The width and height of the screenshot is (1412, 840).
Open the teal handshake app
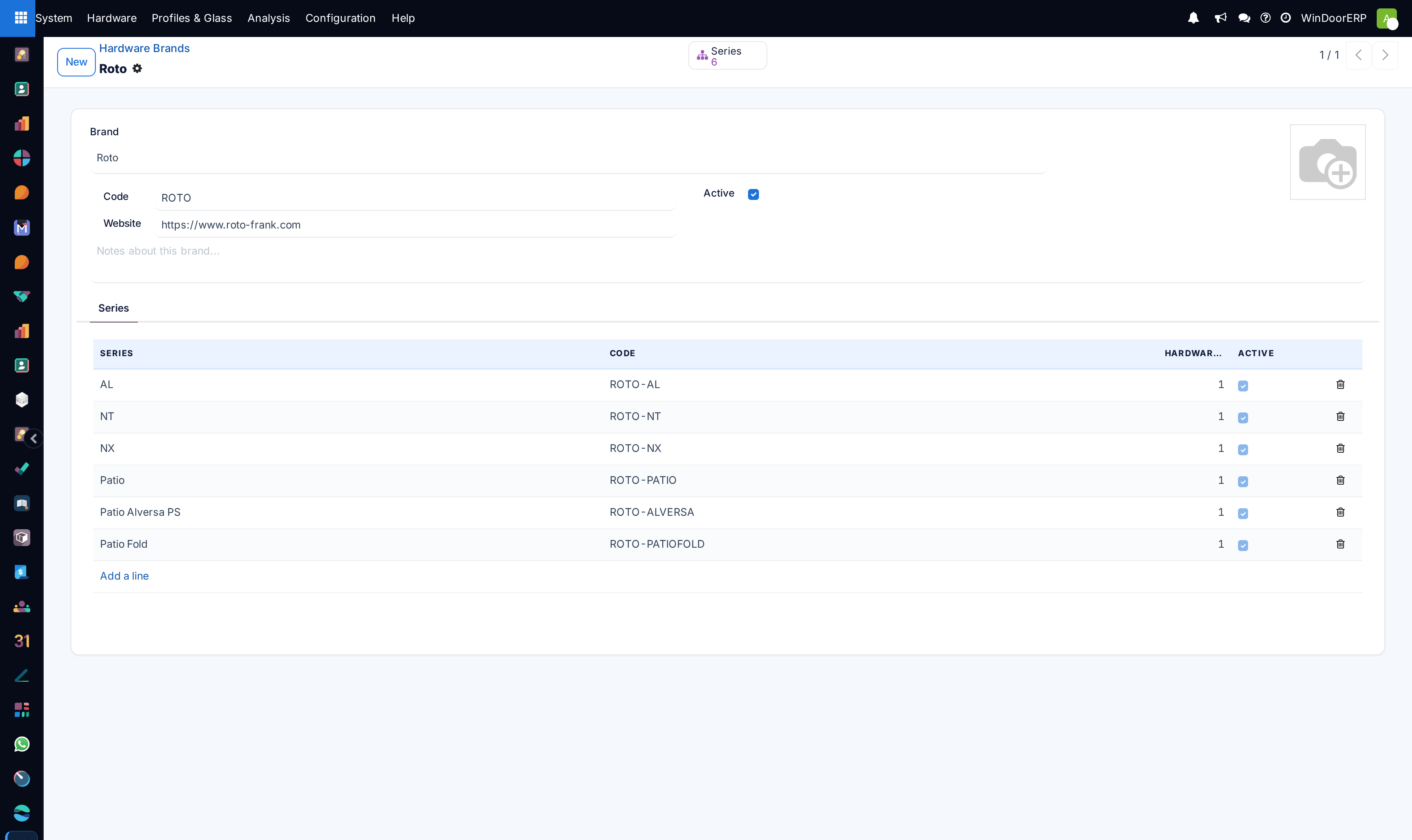pos(21,296)
